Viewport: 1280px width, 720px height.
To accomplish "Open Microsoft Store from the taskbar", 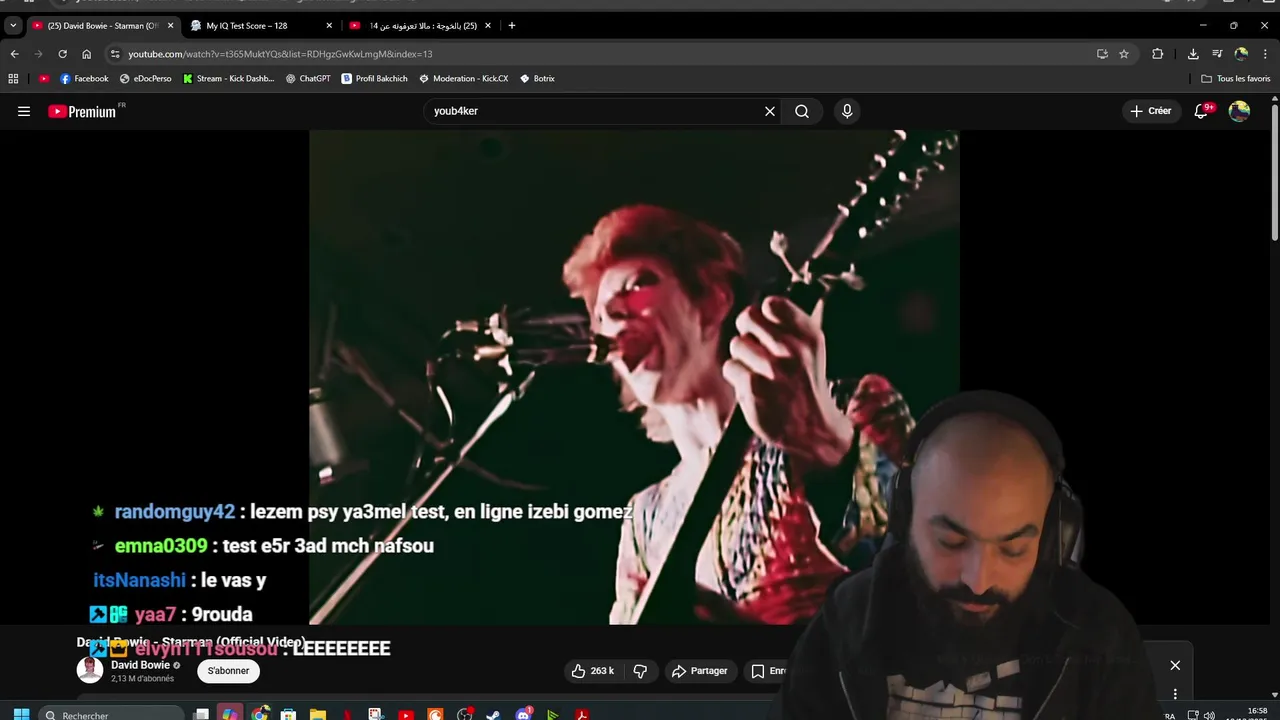I will [x=288, y=714].
